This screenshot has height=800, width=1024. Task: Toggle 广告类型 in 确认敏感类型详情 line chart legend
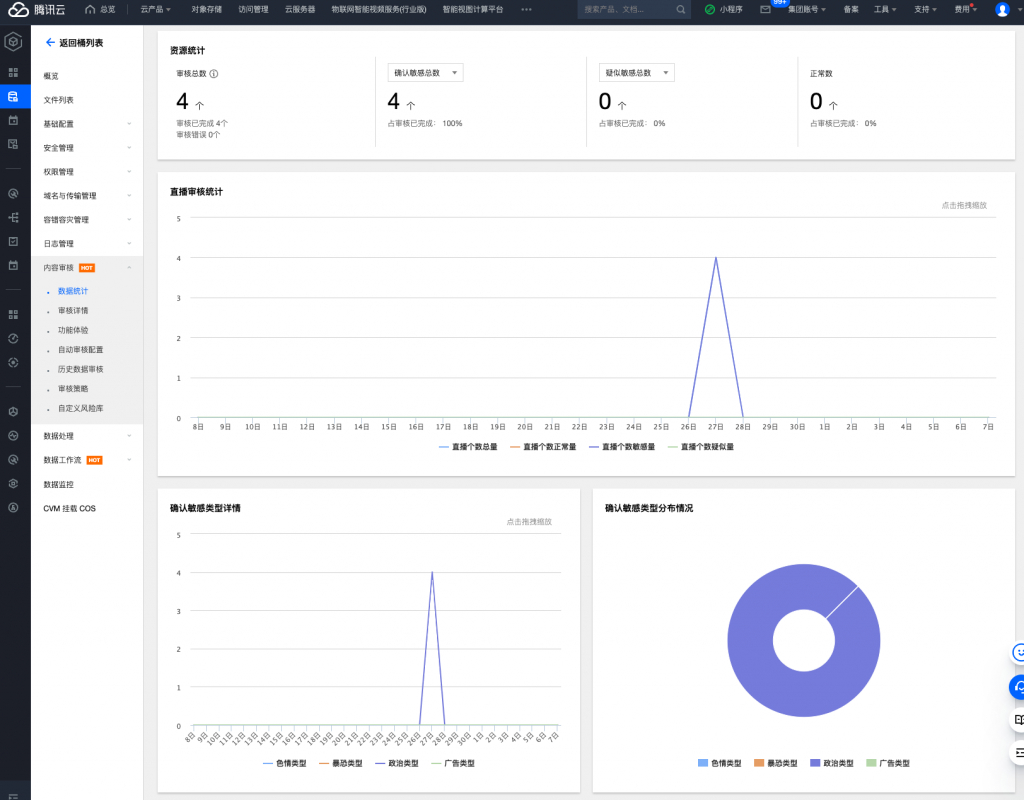pos(453,763)
